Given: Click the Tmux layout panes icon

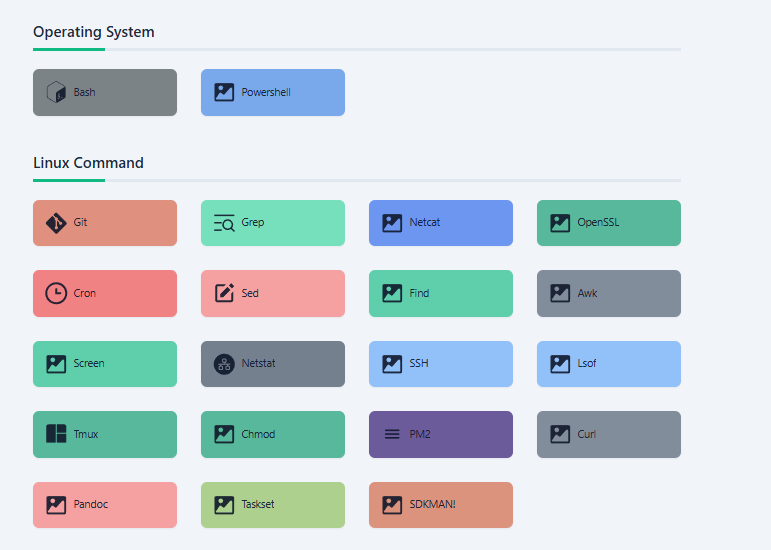Looking at the screenshot, I should pyautogui.click(x=56, y=434).
